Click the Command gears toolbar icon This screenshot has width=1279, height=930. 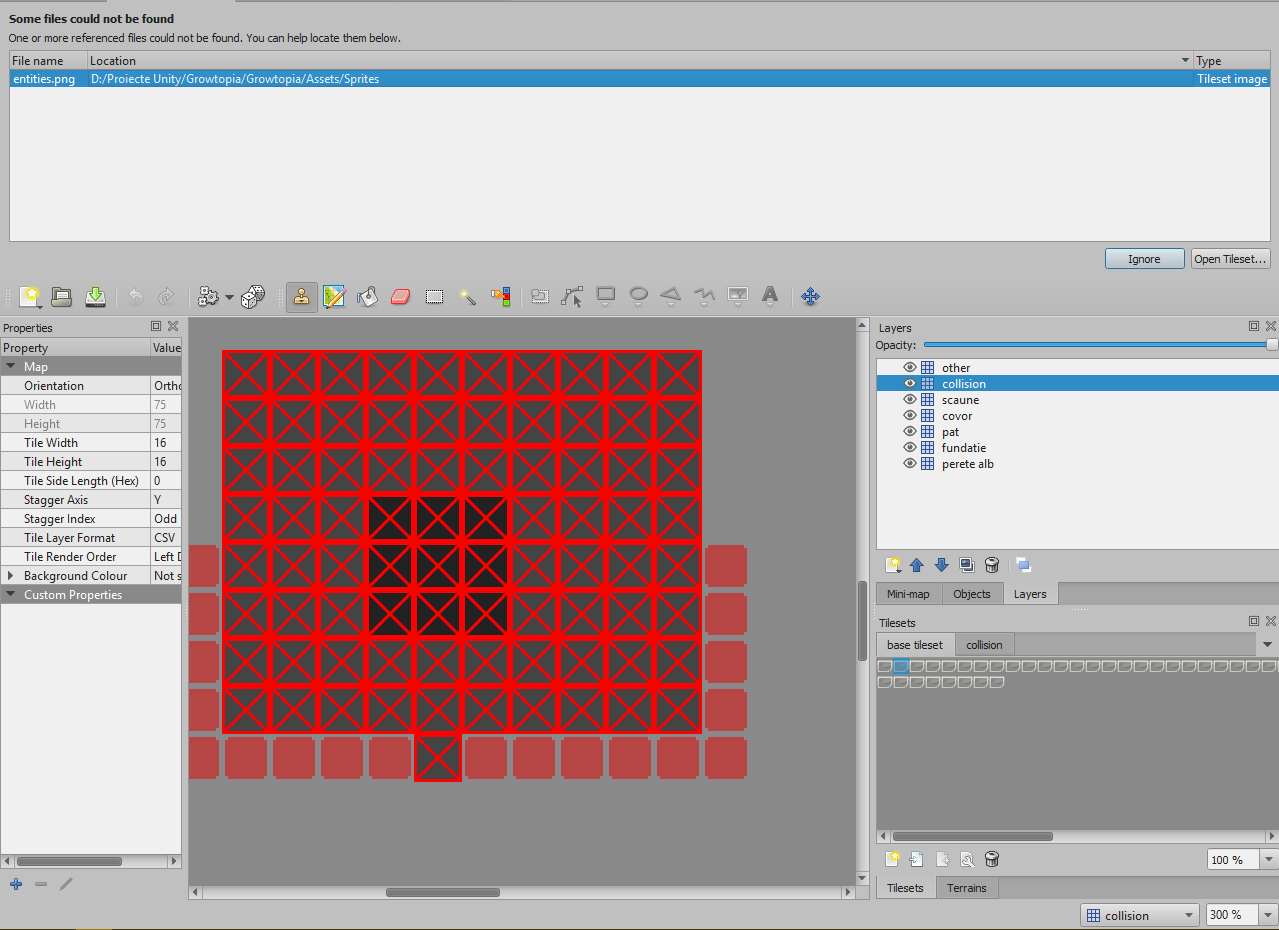(208, 296)
